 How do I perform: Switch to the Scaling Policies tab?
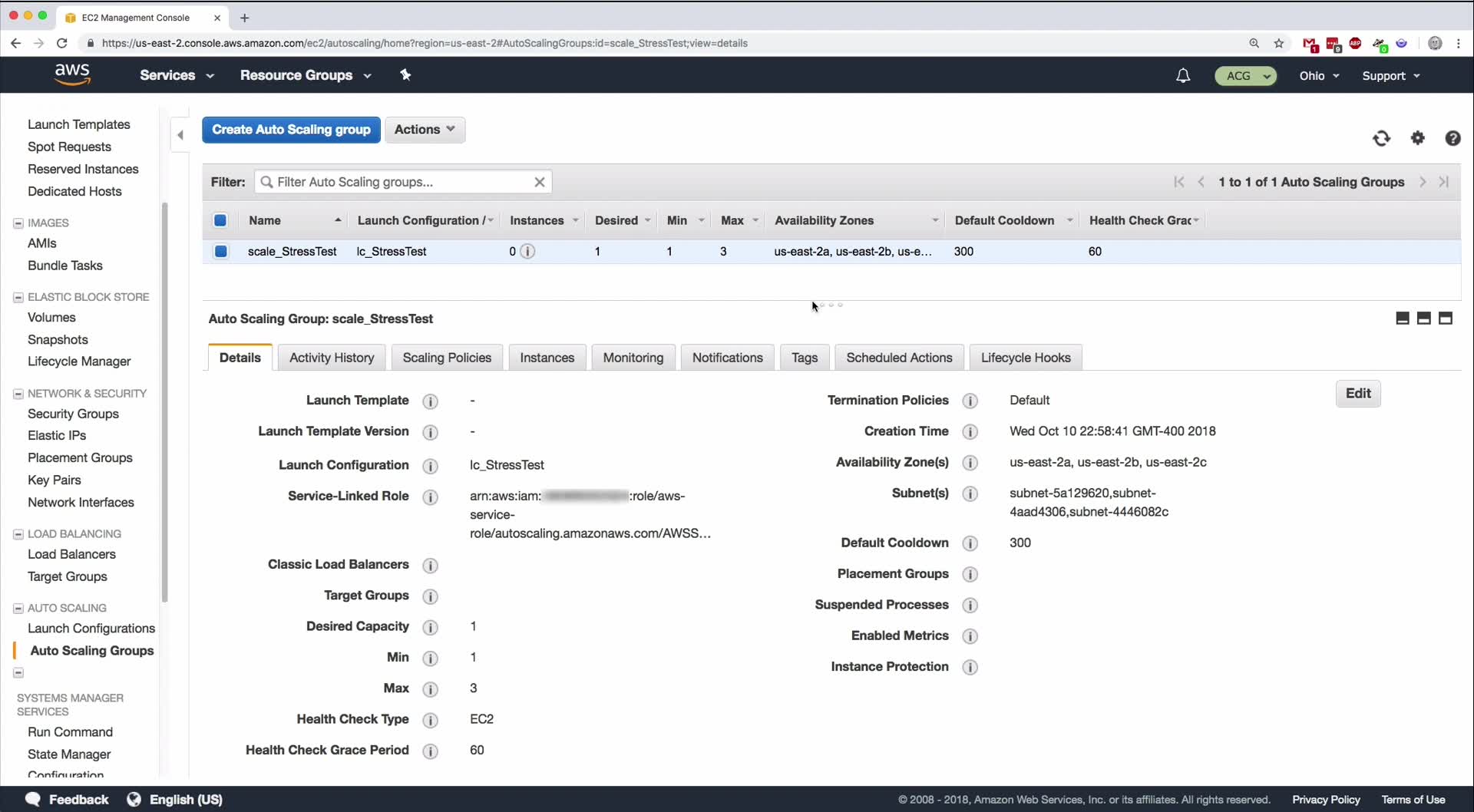(447, 358)
